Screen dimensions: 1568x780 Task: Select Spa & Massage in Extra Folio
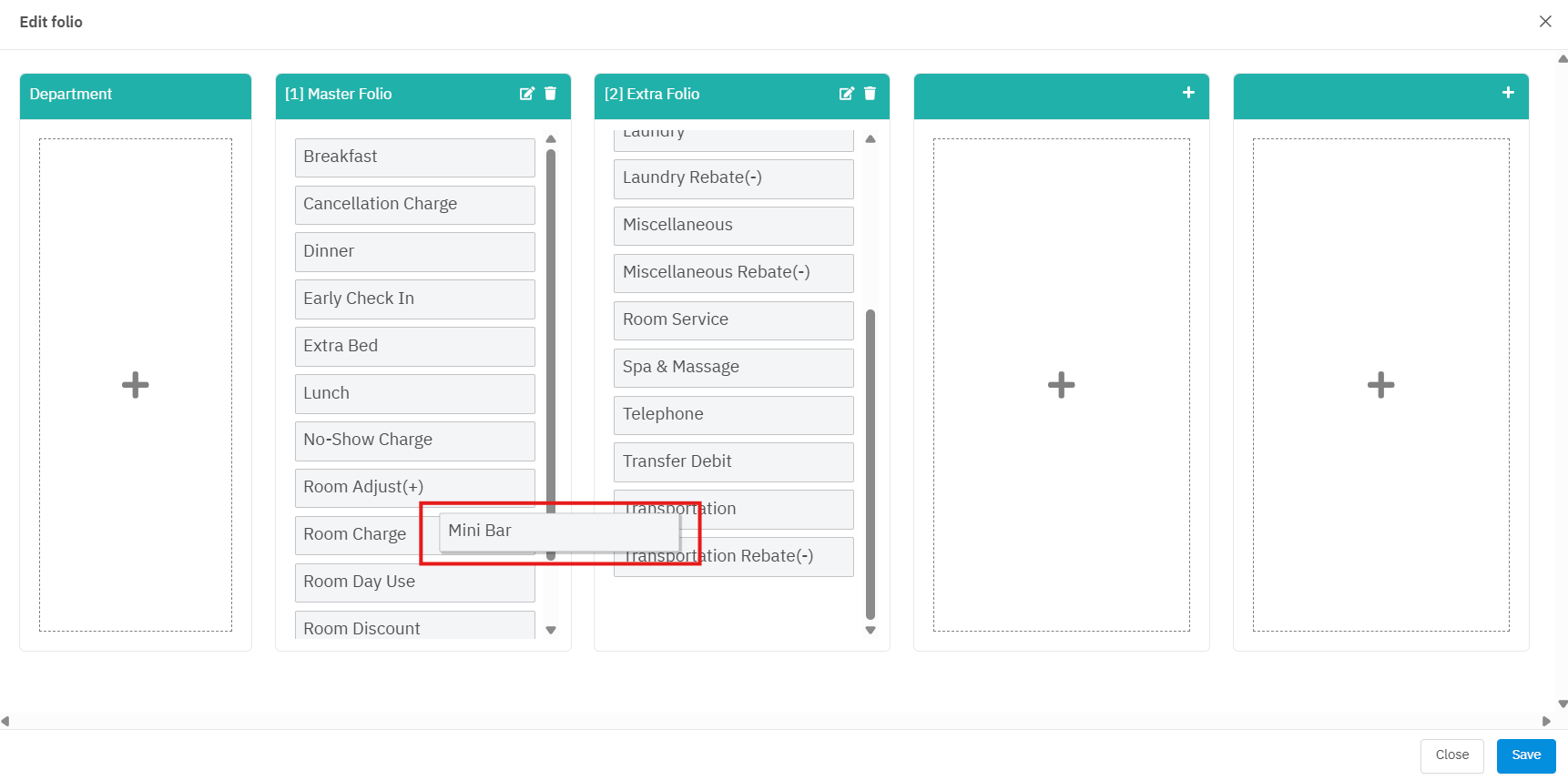coord(733,368)
